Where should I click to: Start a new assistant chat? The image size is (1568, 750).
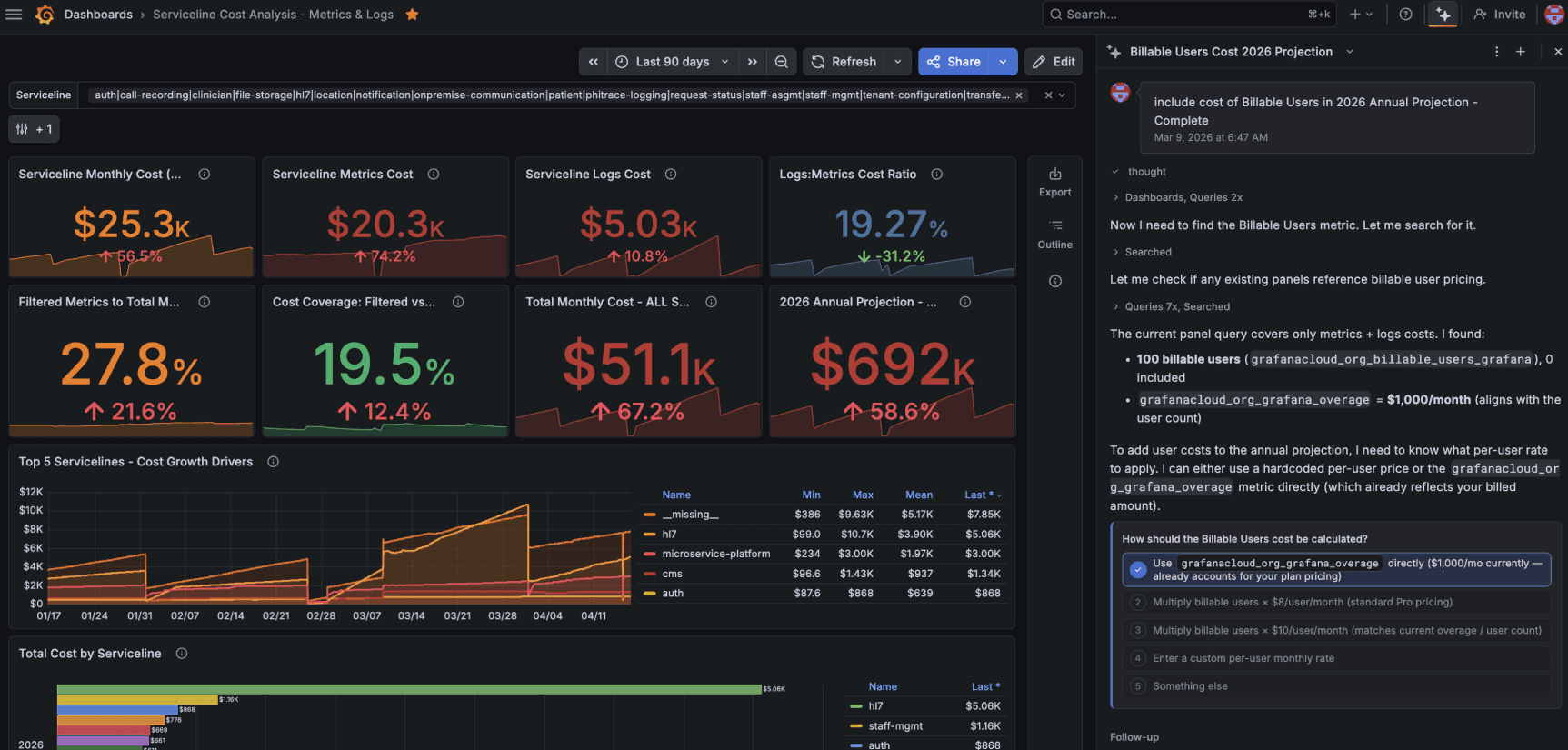click(1520, 52)
